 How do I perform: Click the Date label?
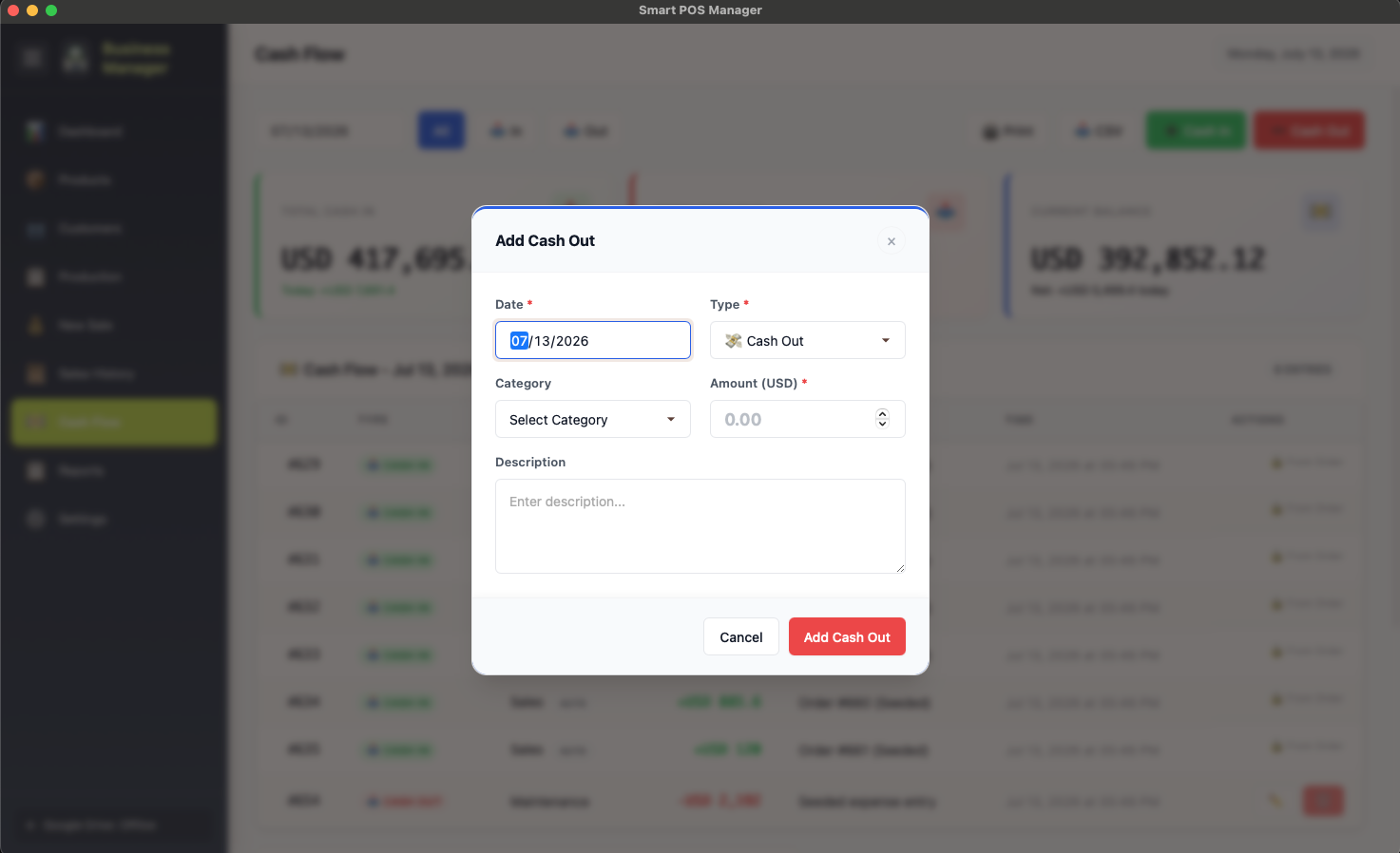[x=513, y=304]
